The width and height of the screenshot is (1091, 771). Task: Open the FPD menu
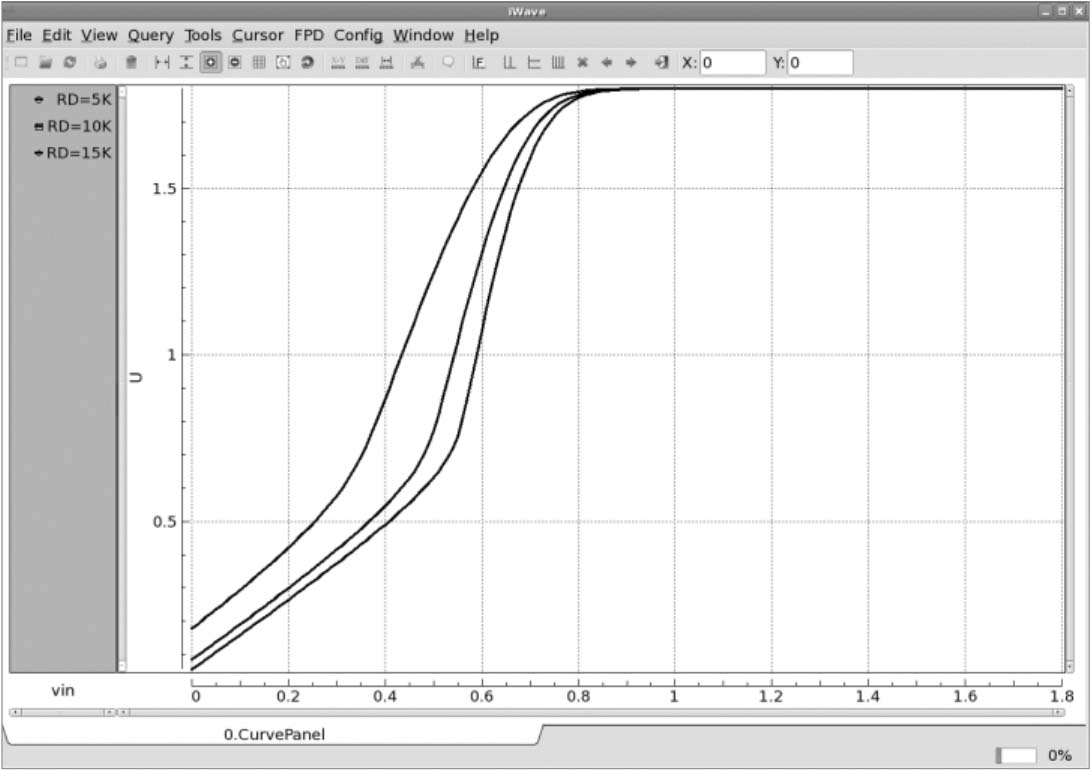309,35
